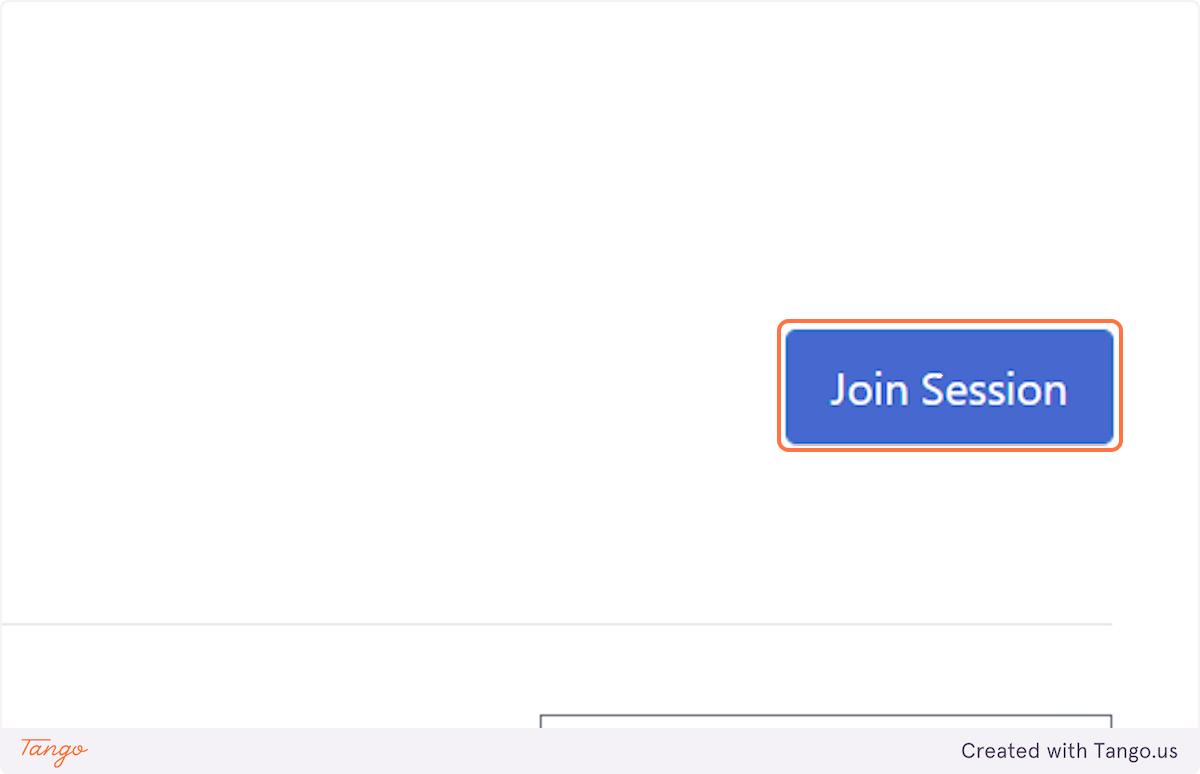This screenshot has width=1200, height=774.
Task: Click the white area below the divider
Action: (x=270, y=676)
